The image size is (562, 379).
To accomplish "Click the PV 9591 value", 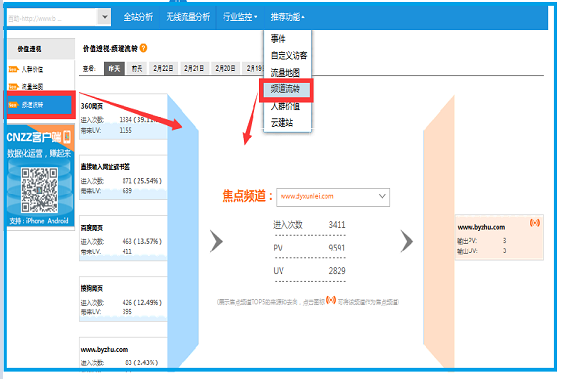I will (337, 248).
